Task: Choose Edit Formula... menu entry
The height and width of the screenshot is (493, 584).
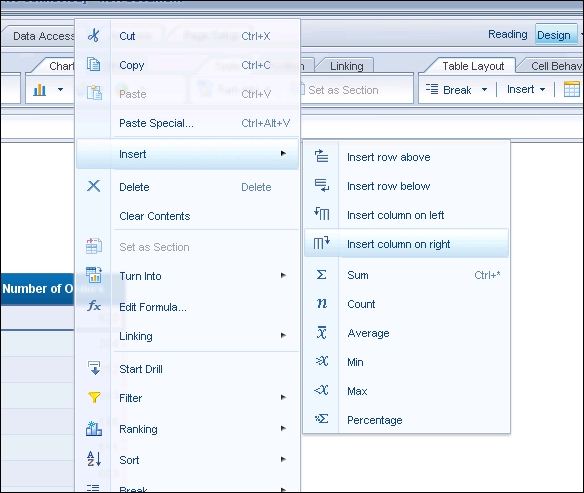Action: [x=187, y=307]
